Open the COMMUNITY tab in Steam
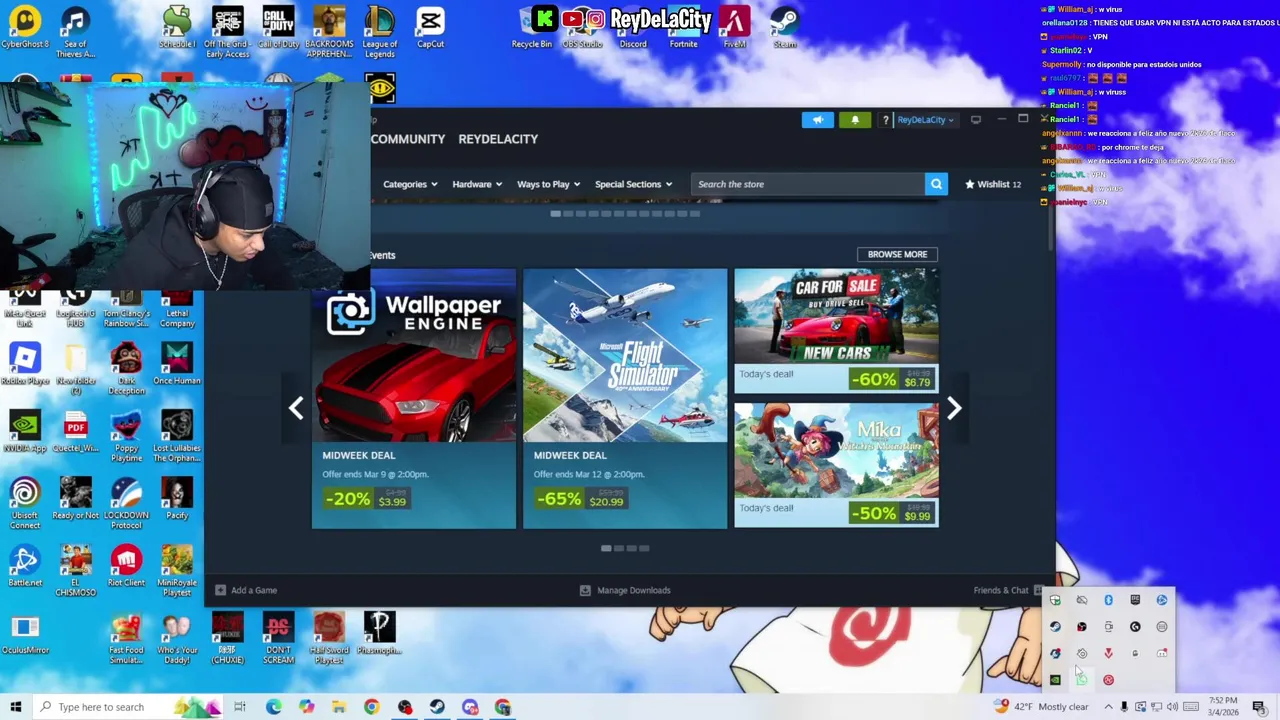Screen dimensions: 1280x720 pyautogui.click(x=408, y=139)
